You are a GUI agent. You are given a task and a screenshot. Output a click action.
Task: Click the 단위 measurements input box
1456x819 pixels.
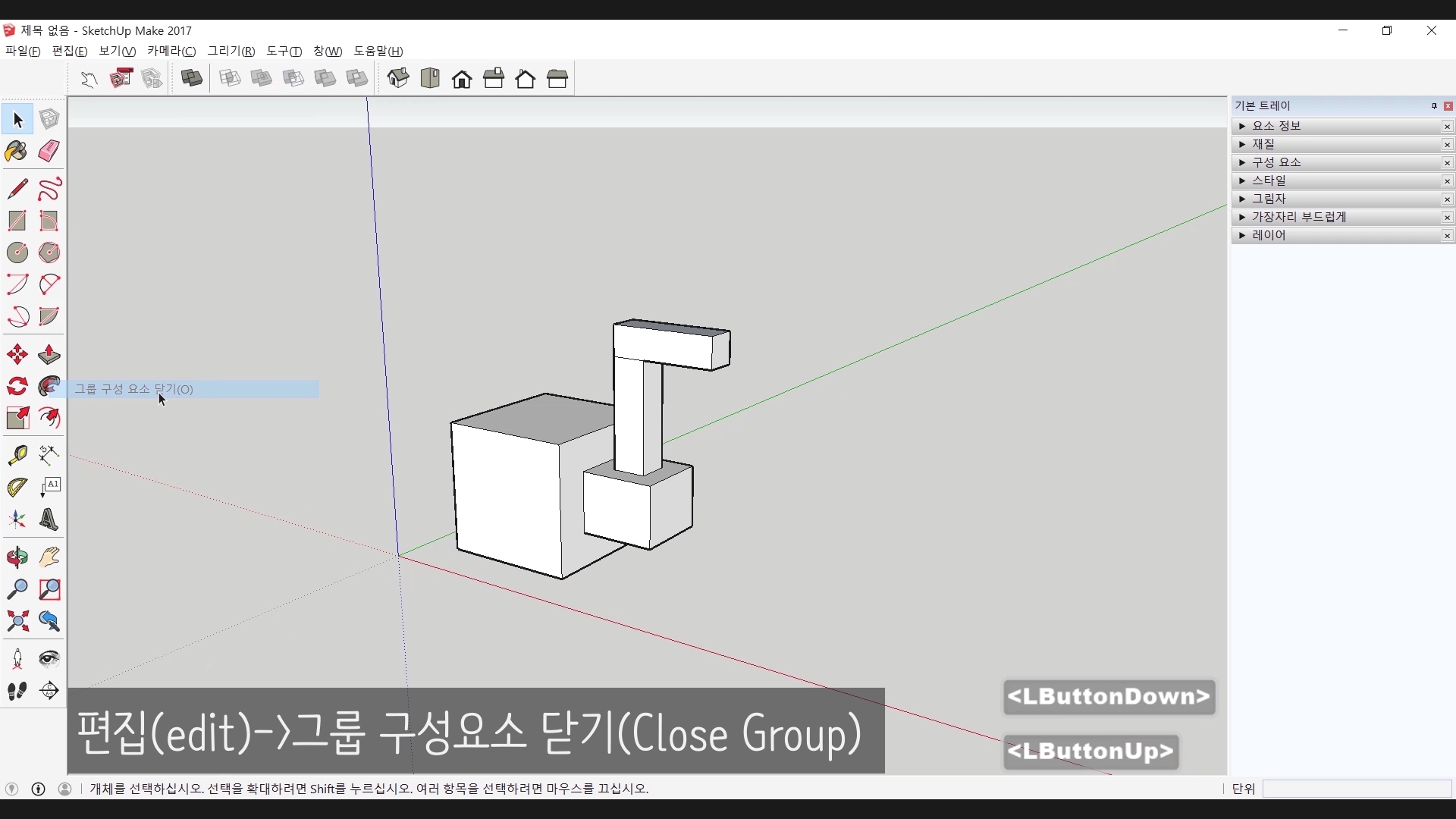click(x=1357, y=789)
